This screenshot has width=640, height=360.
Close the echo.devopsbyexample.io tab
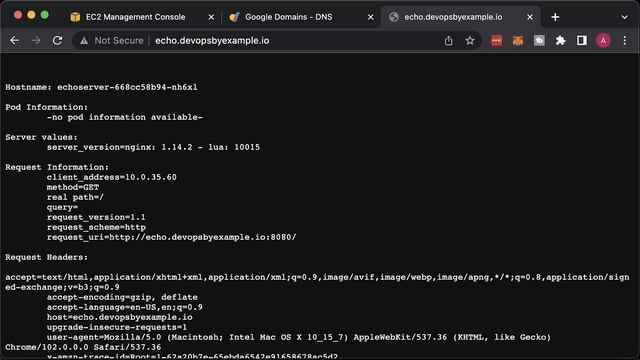pos(530,17)
